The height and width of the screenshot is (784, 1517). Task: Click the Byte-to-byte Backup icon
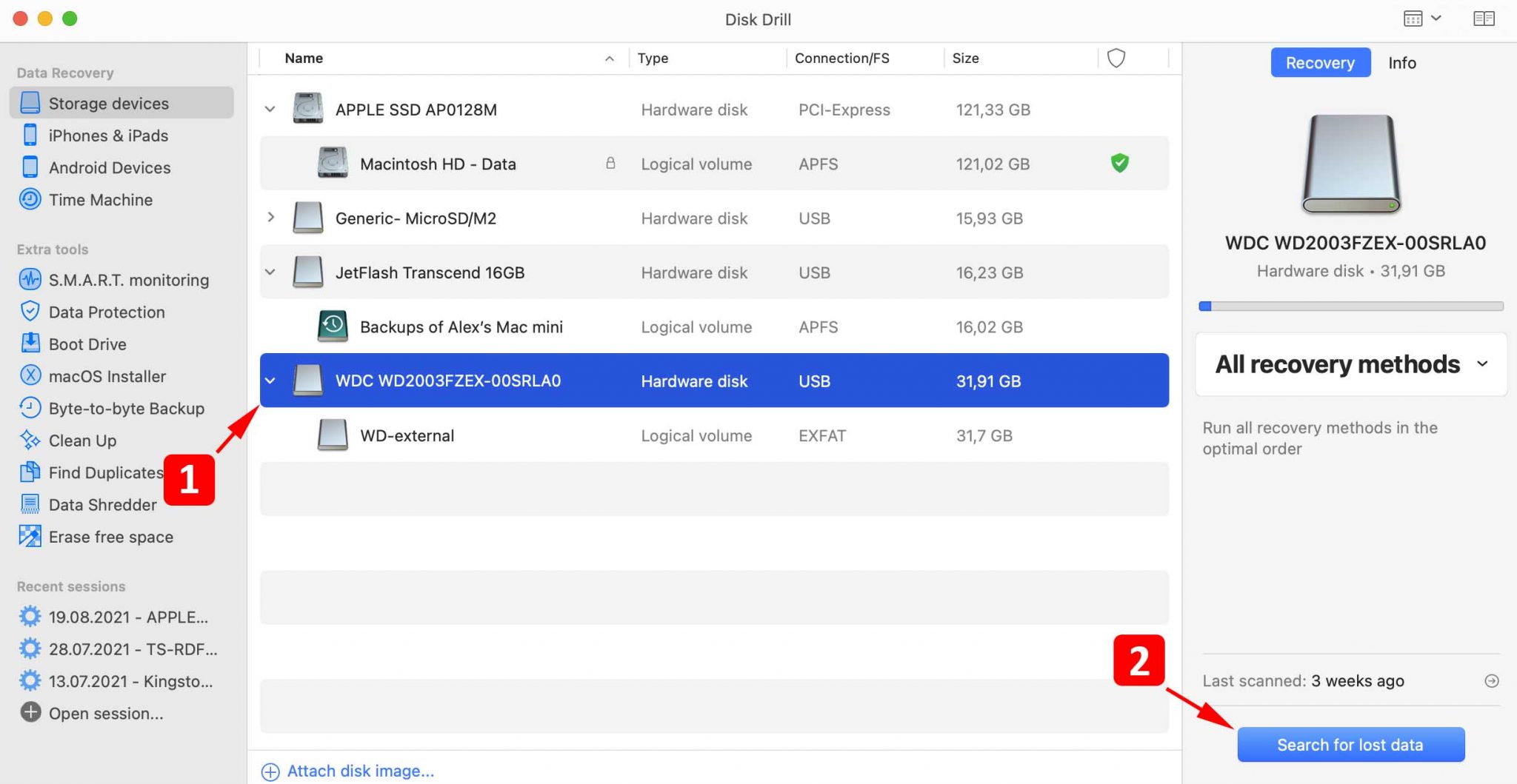tap(30, 408)
